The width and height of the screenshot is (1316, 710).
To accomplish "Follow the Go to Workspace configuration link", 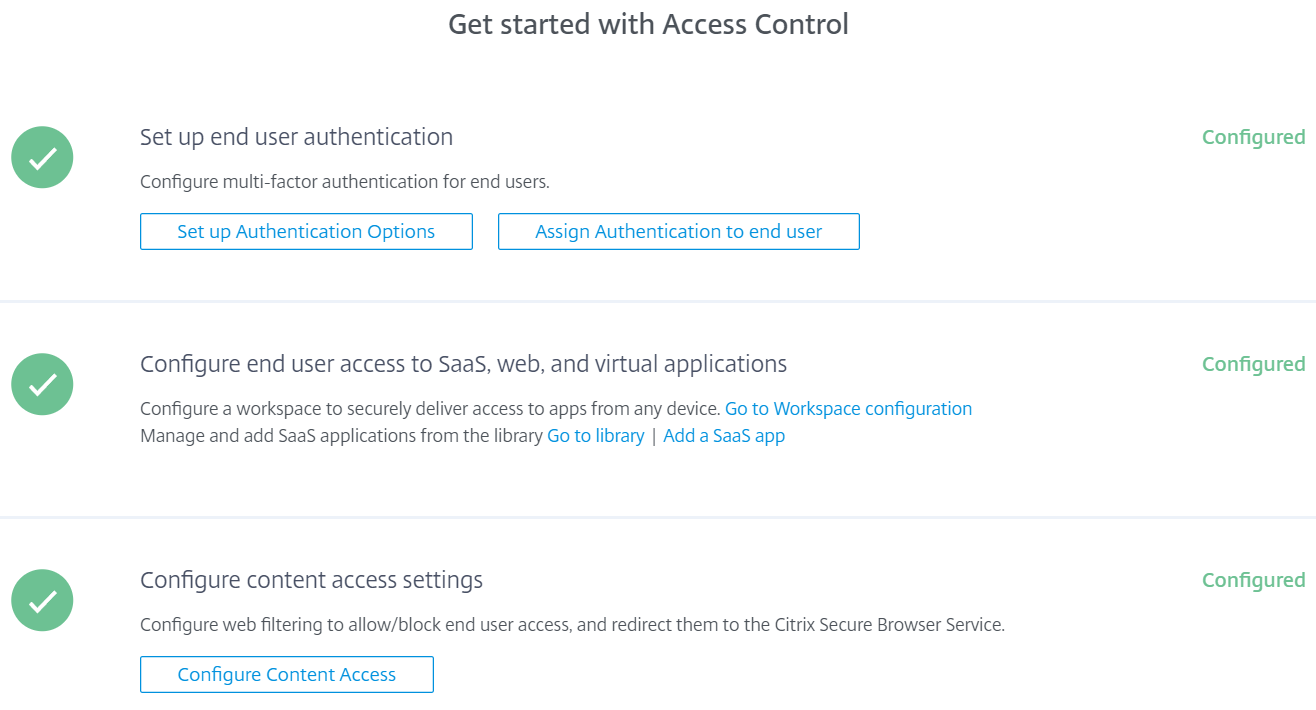I will [x=848, y=409].
